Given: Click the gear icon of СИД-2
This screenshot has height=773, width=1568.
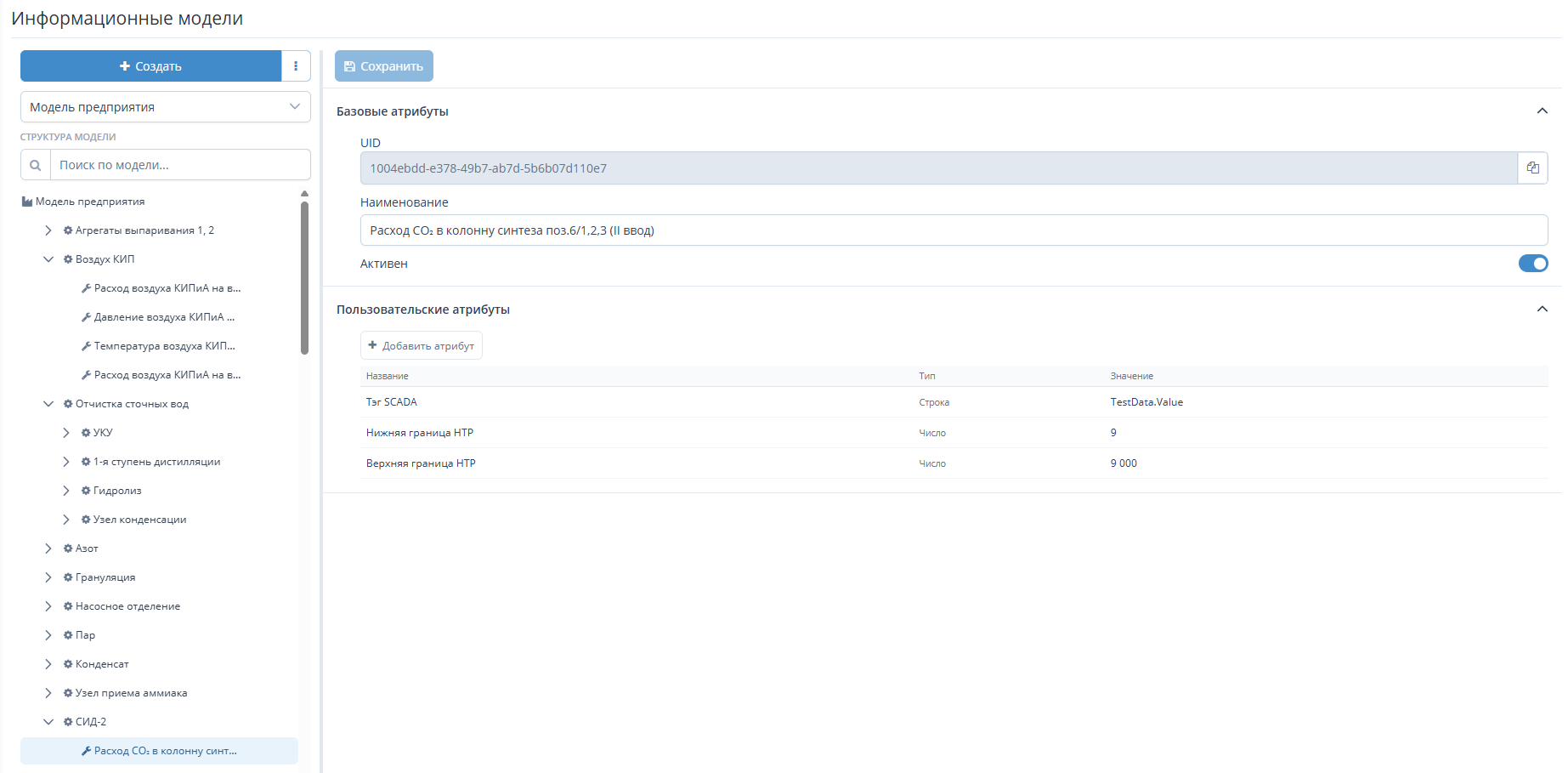Looking at the screenshot, I should [x=68, y=722].
